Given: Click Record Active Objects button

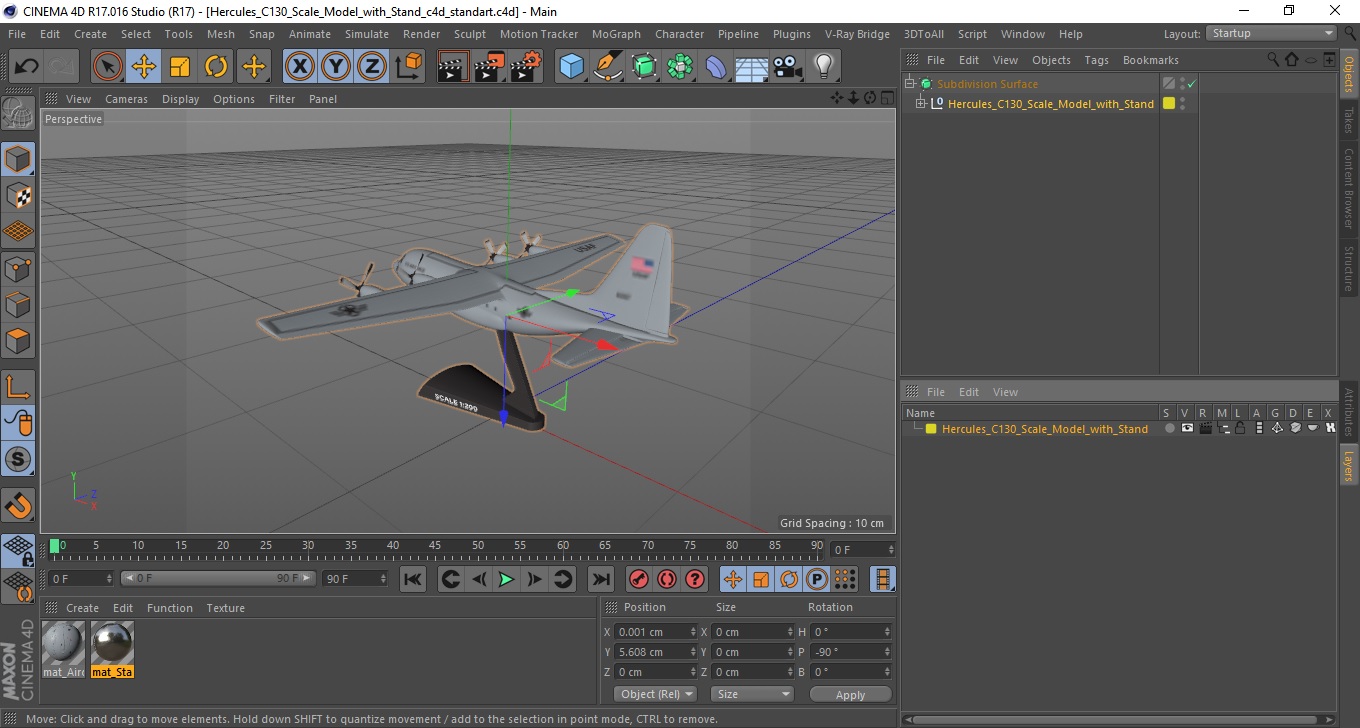Looking at the screenshot, I should [638, 579].
